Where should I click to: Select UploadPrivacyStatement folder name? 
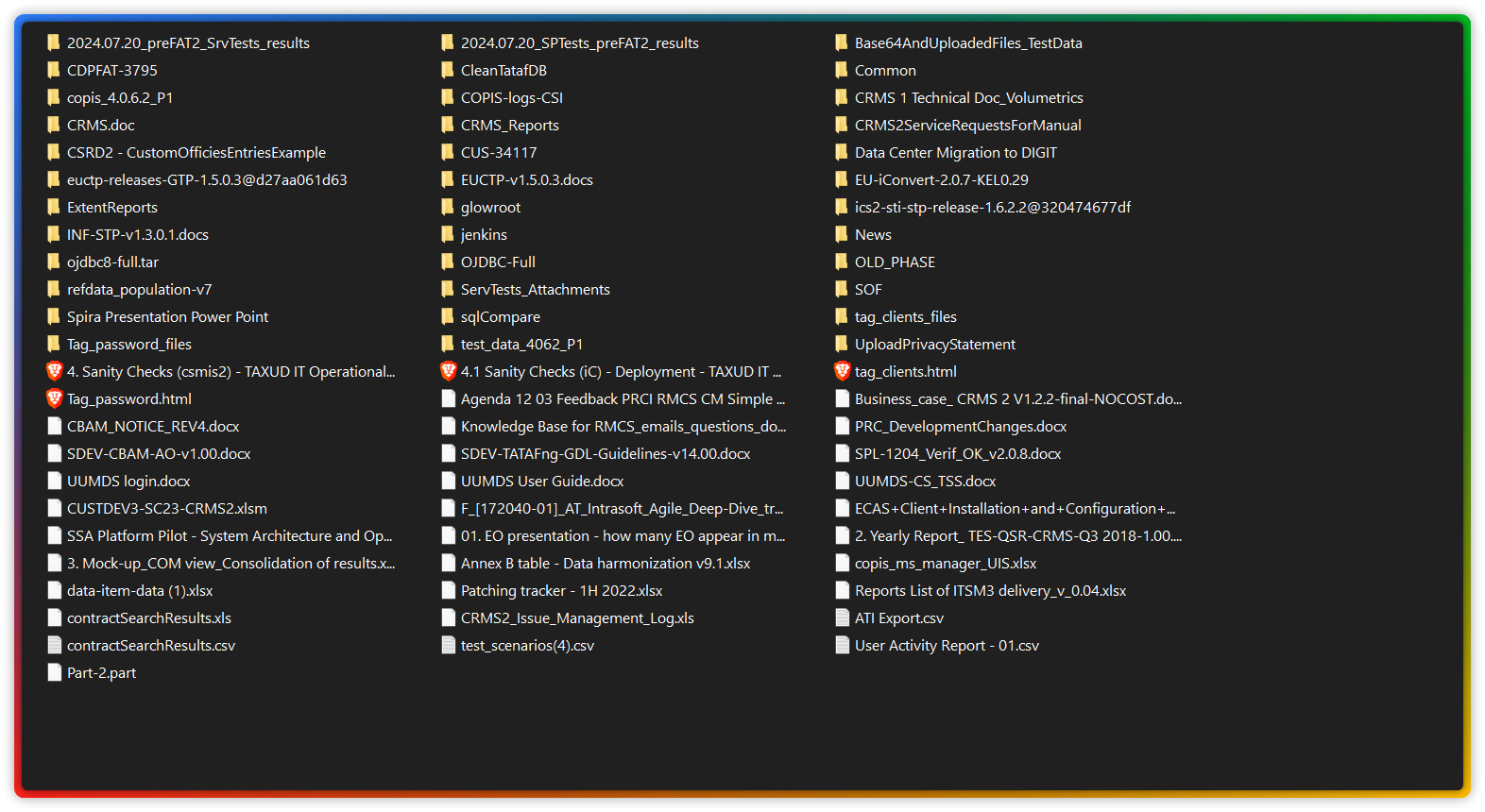tap(935, 345)
